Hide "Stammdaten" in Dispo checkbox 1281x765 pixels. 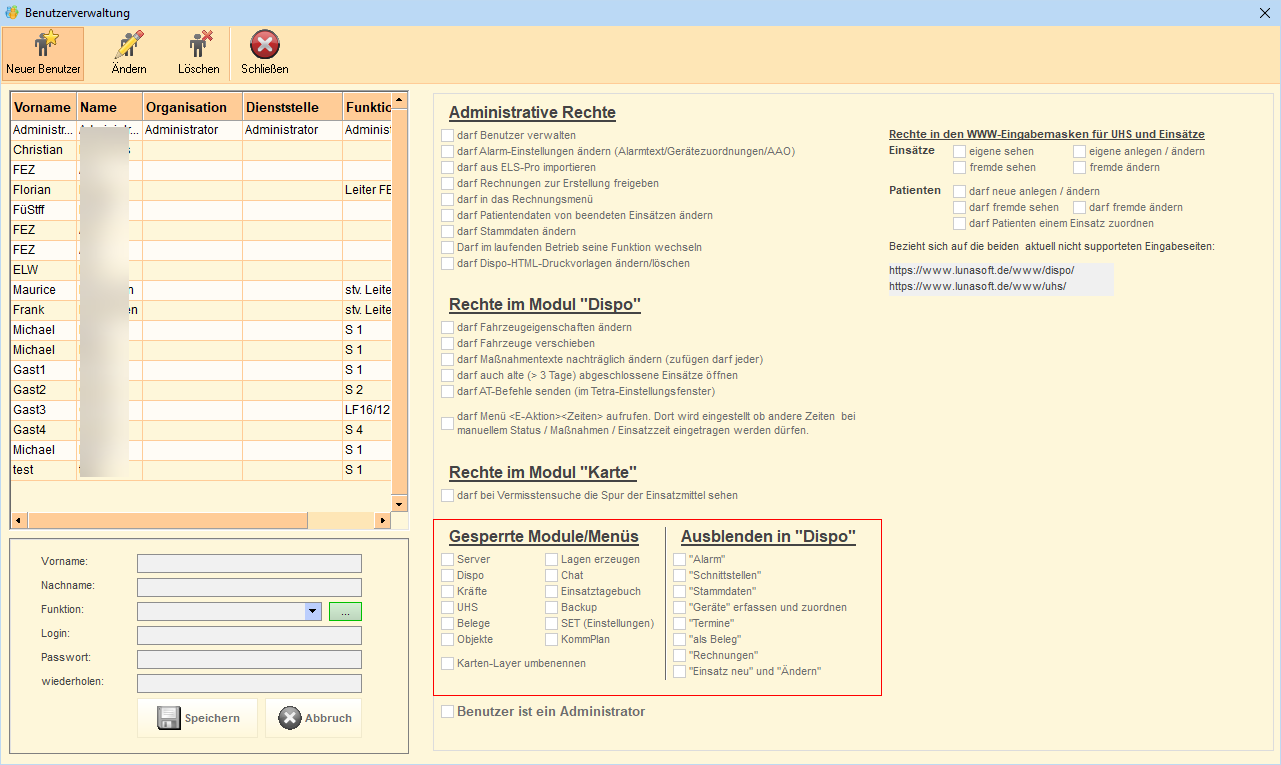pyautogui.click(x=679, y=591)
